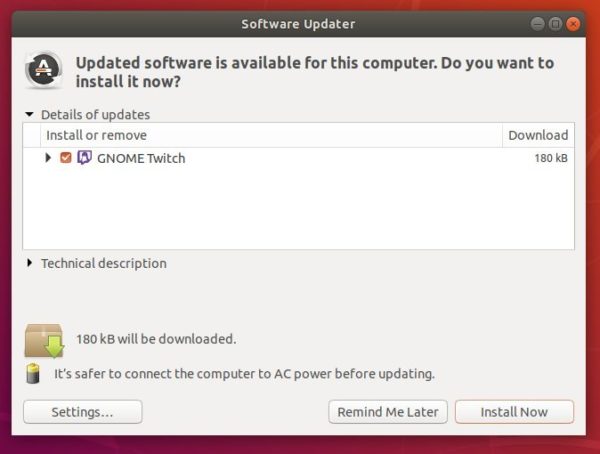600x454 pixels.
Task: Expand the Technical description section
Action: [29, 263]
